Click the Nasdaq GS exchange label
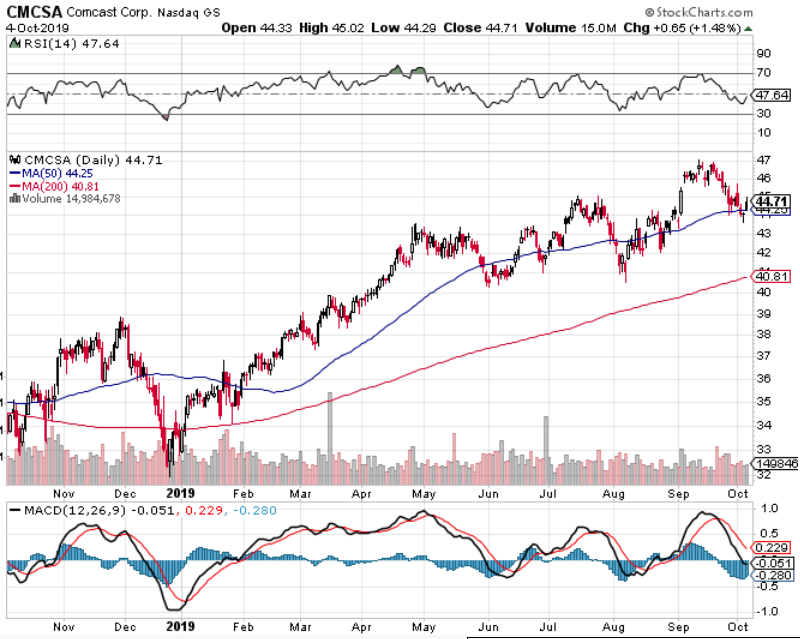The height and width of the screenshot is (639, 800). point(189,12)
